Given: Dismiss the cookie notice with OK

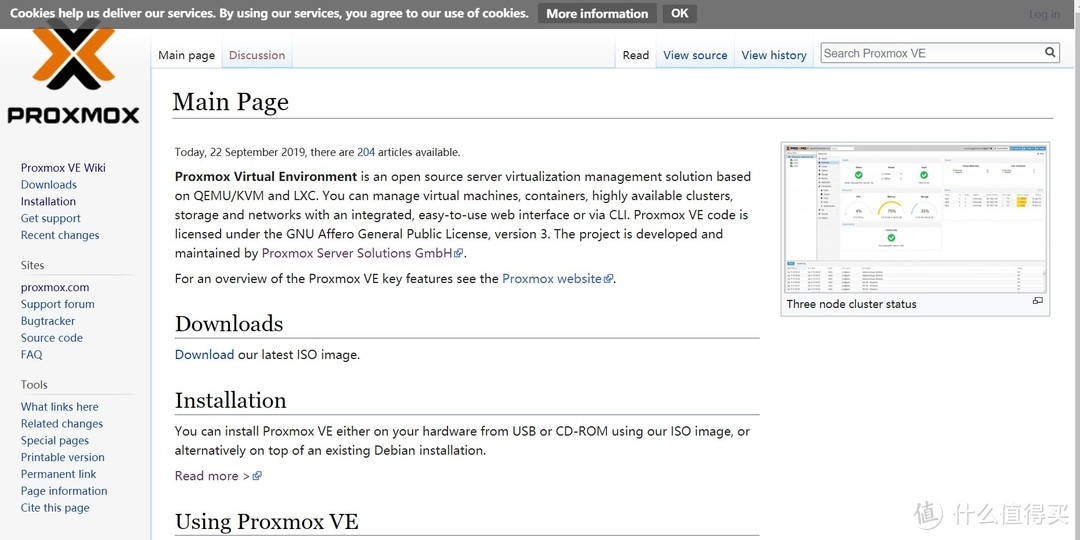Looking at the screenshot, I should [x=679, y=13].
